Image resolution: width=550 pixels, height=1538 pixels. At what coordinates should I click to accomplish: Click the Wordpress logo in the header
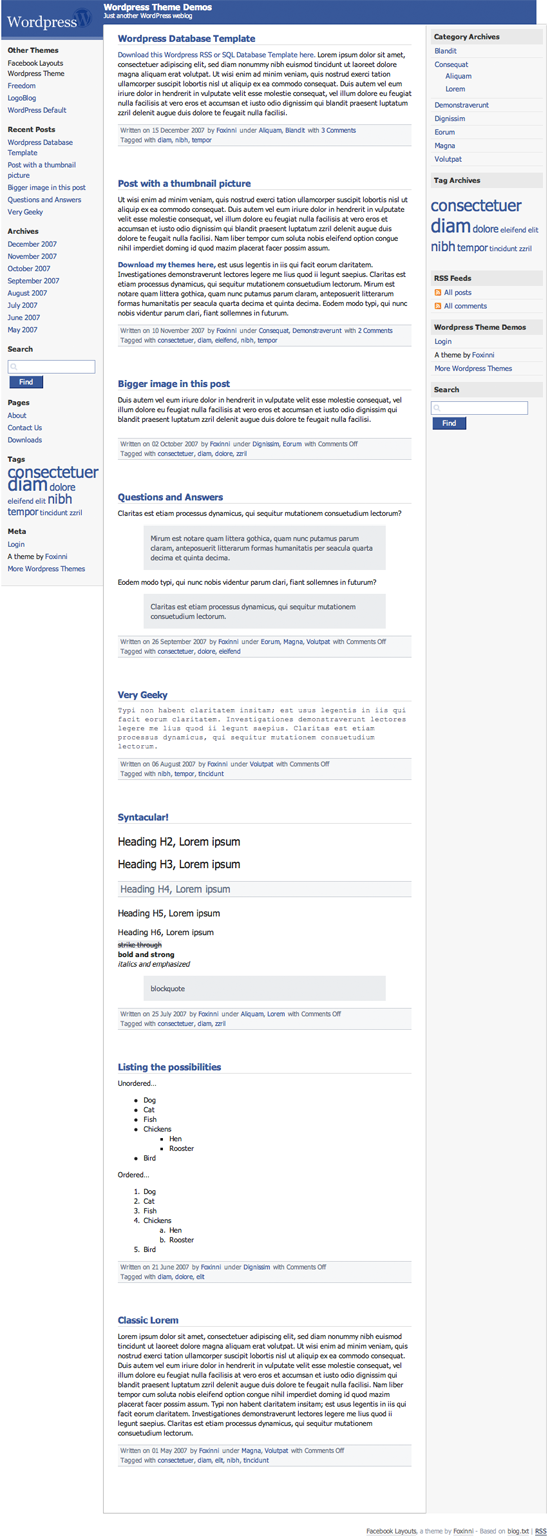pos(48,19)
